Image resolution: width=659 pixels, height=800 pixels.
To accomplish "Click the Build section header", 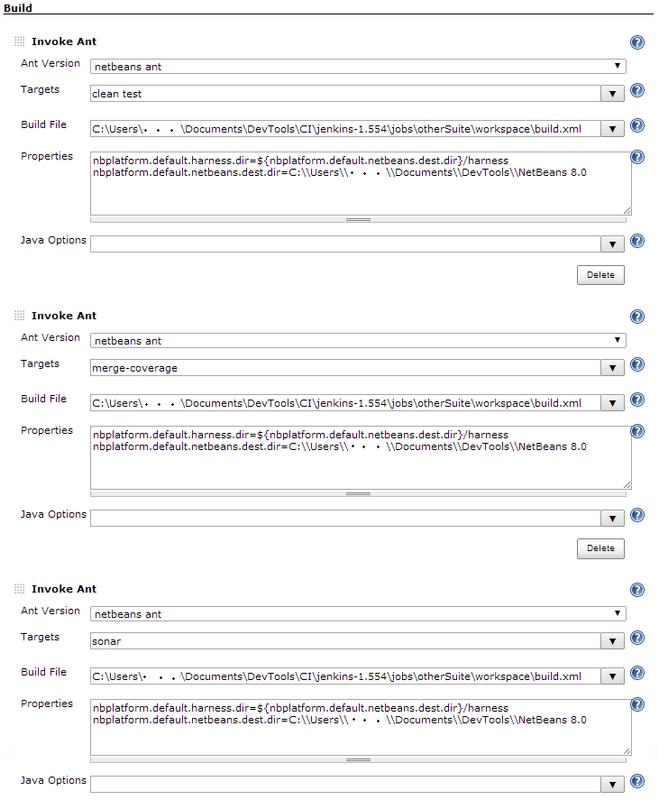I will coord(16,7).
